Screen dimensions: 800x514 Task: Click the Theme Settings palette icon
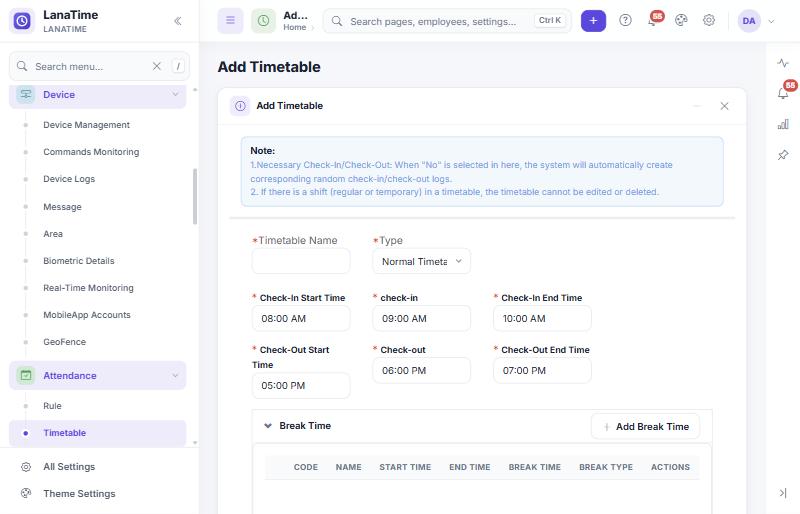point(26,494)
